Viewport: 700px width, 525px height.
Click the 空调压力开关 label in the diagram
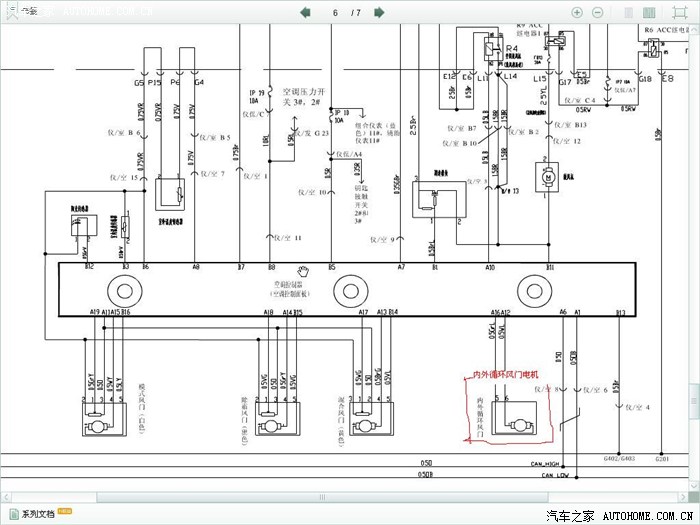pos(301,95)
